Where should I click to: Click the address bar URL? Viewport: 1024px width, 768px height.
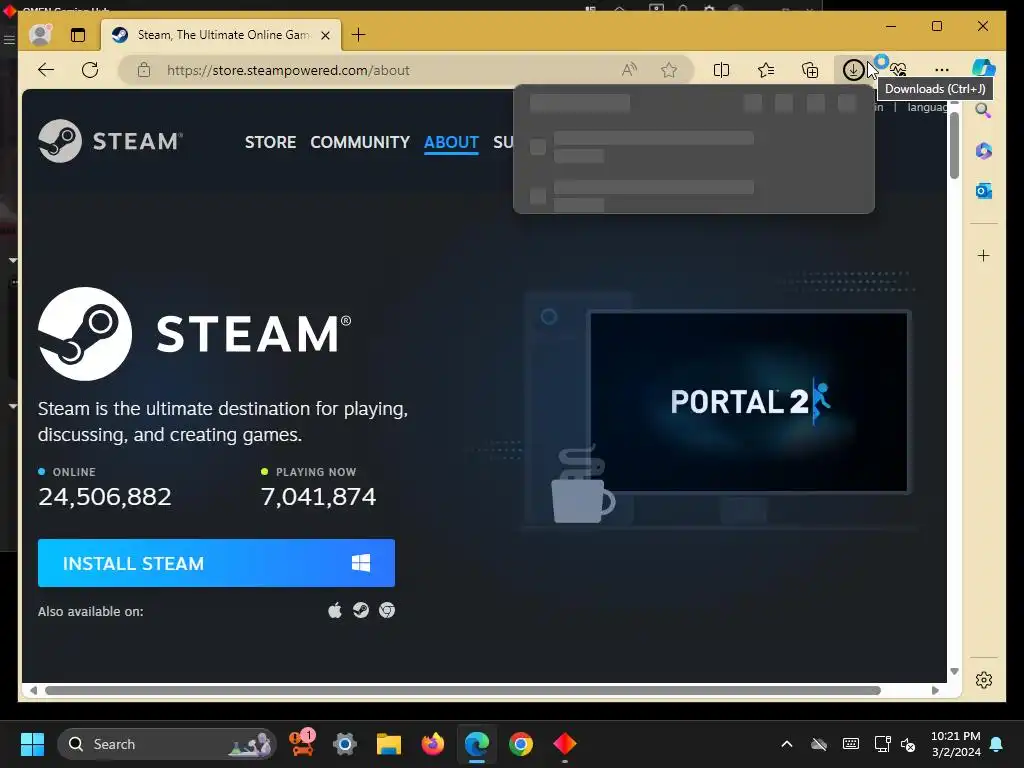coord(288,70)
